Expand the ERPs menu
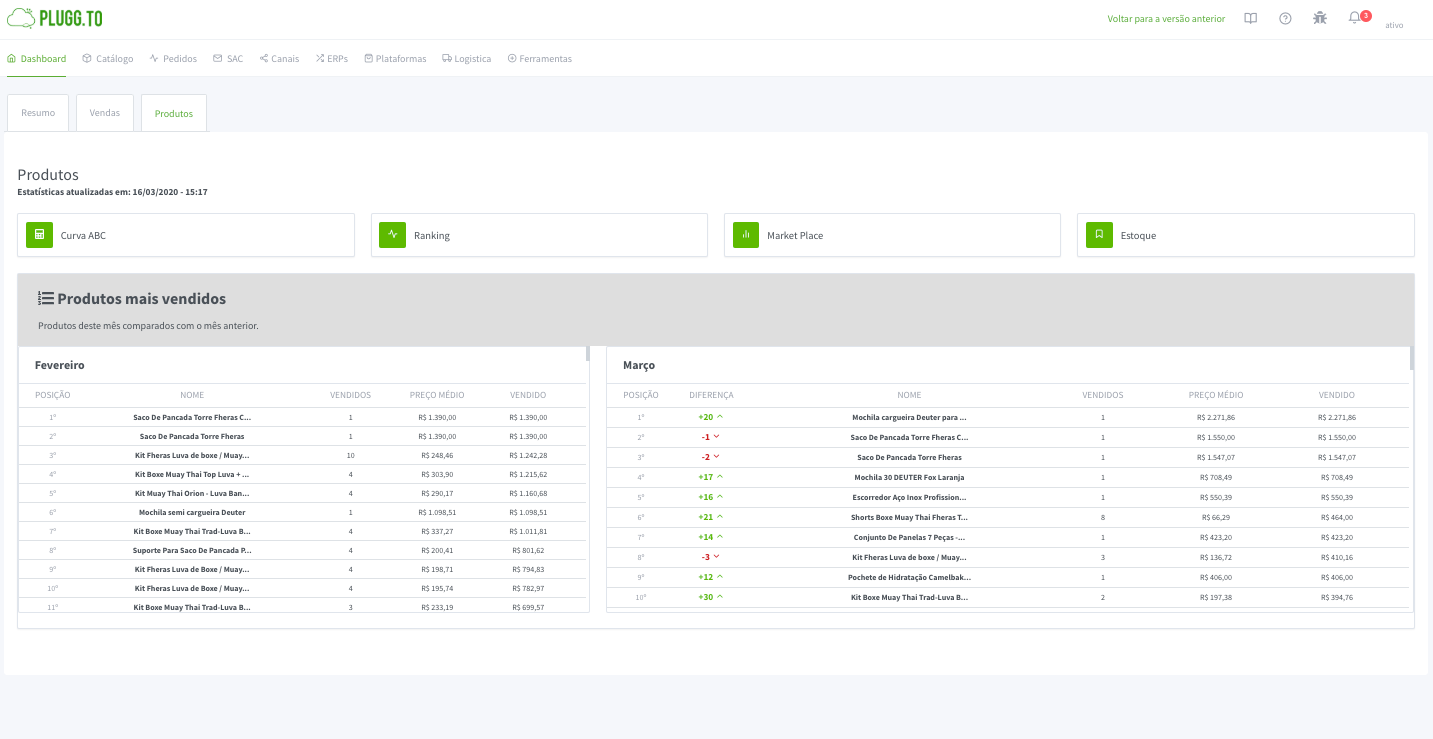Viewport: 1433px width, 739px height. (x=332, y=59)
